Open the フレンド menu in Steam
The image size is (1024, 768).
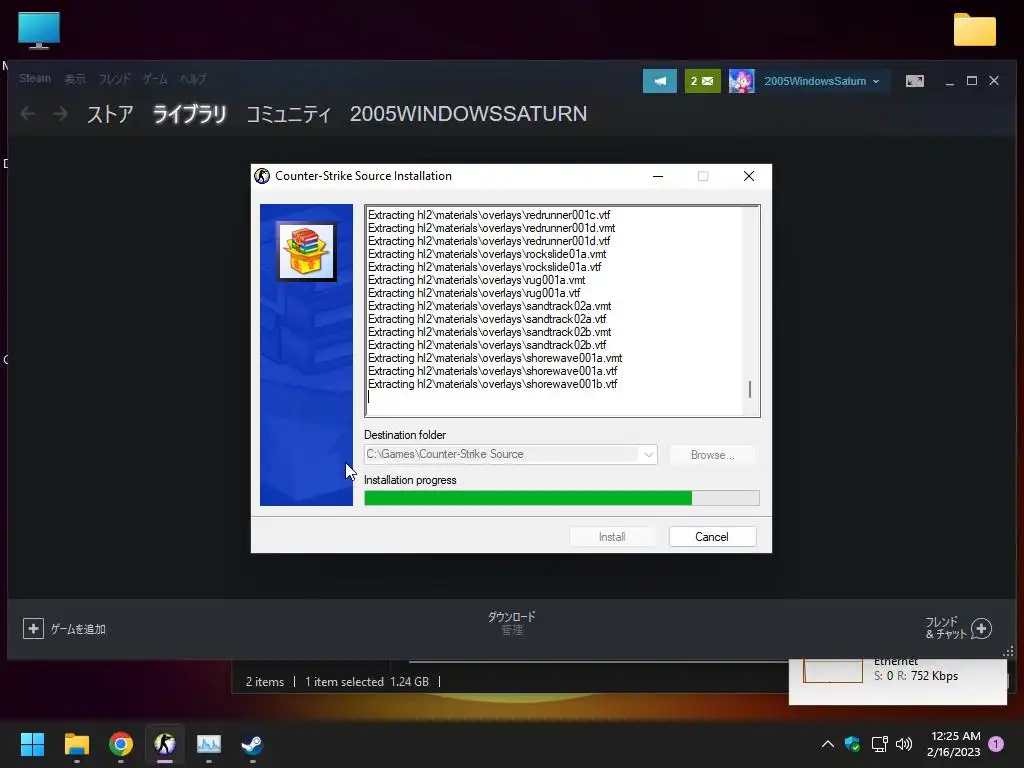tap(114, 78)
